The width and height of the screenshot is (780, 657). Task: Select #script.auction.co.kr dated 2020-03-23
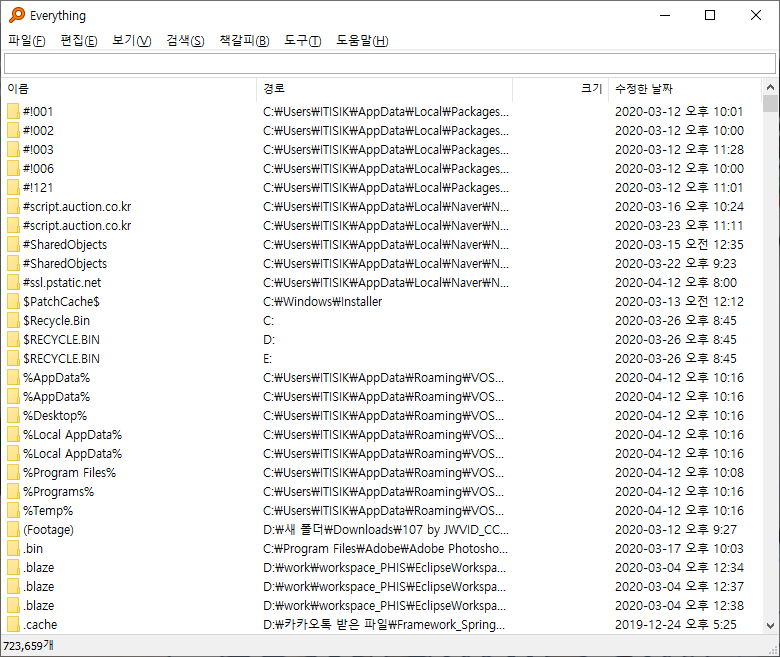tap(77, 225)
